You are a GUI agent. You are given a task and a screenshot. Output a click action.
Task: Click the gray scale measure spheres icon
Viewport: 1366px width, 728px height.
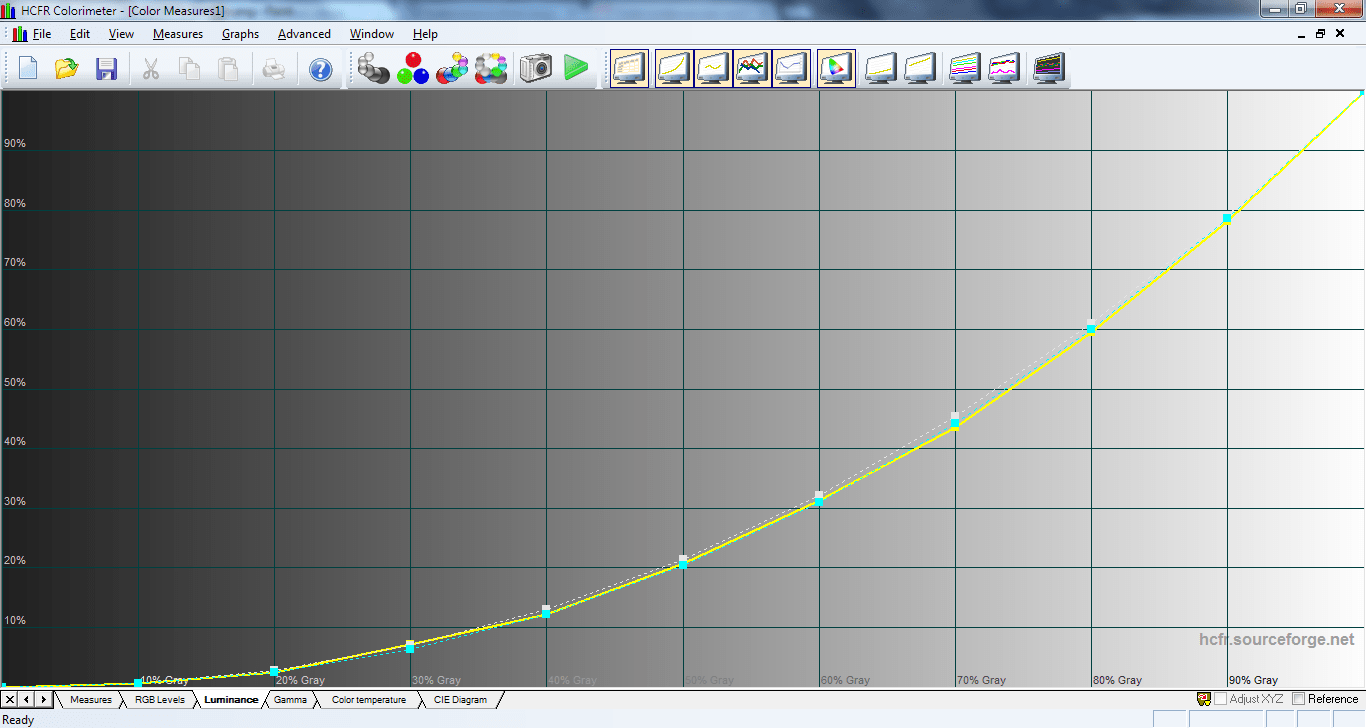pos(374,69)
